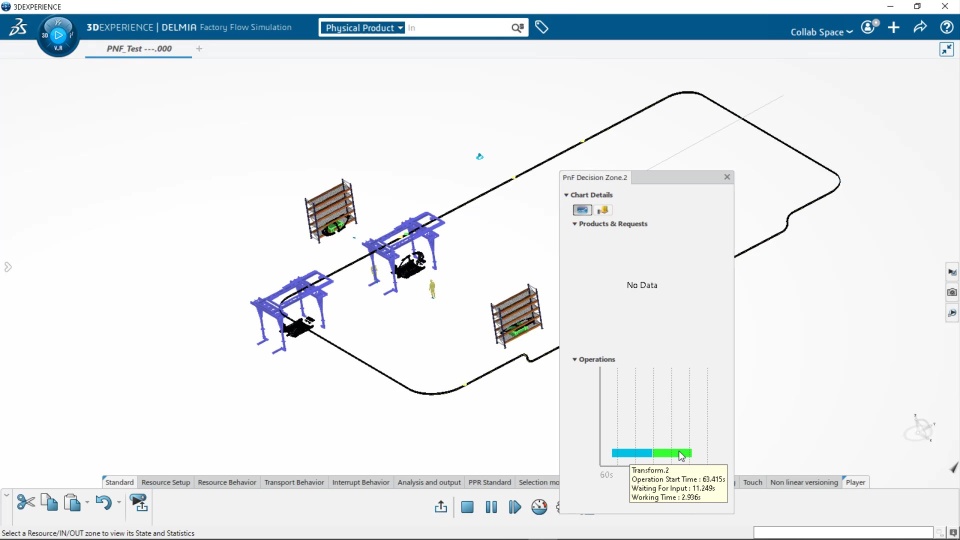Select the first chart details view toggle
Image resolution: width=960 pixels, height=540 pixels.
point(582,210)
